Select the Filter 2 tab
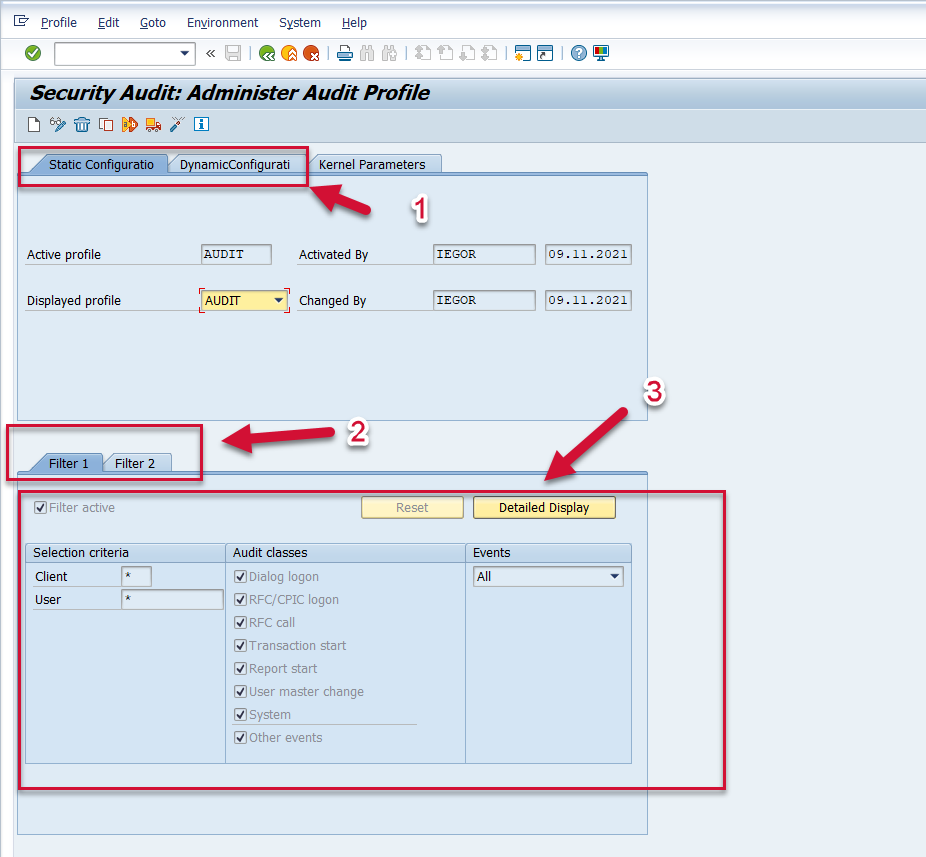Image resolution: width=926 pixels, height=857 pixels. coord(135,463)
